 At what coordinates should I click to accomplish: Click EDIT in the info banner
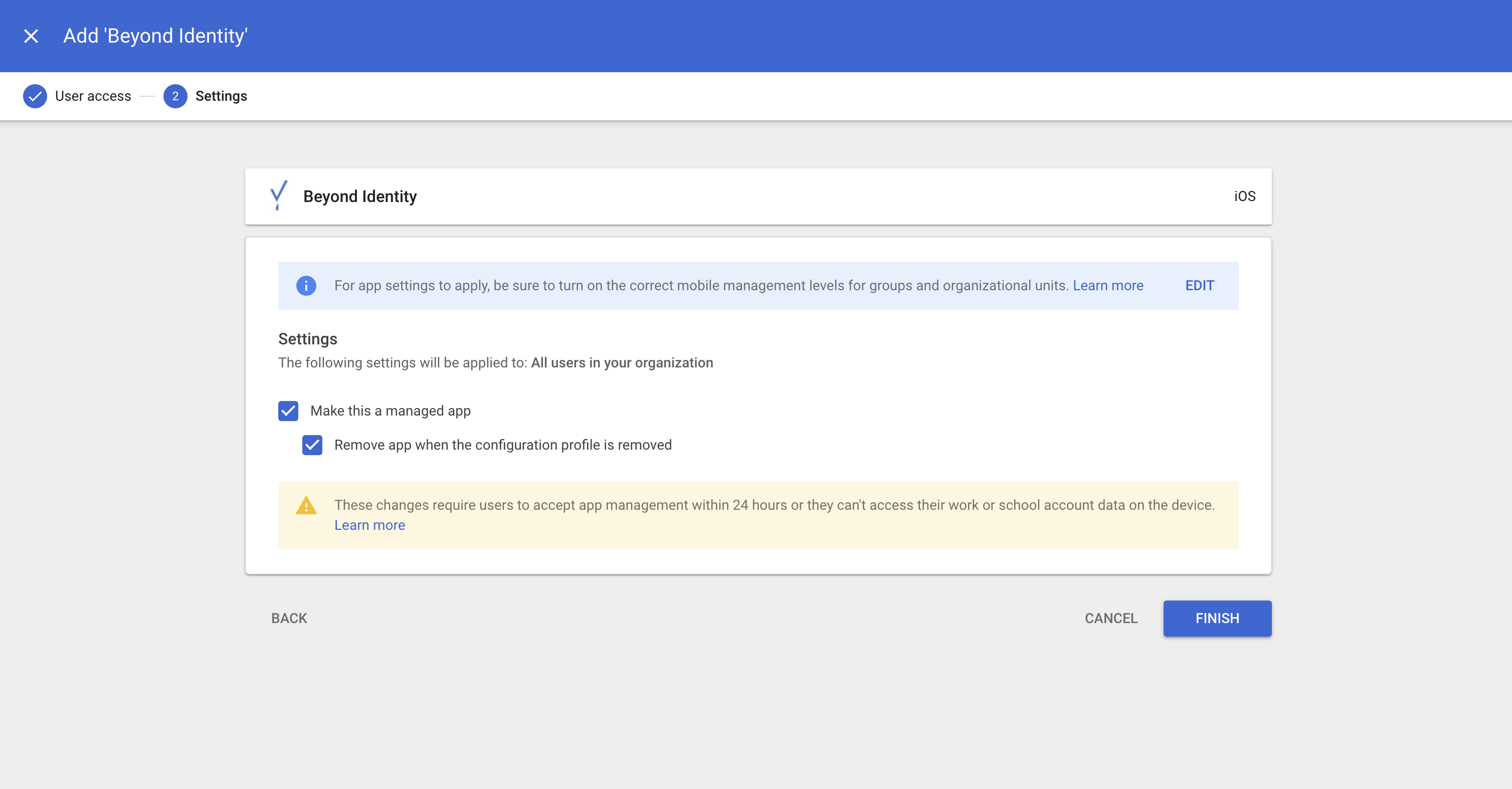[x=1199, y=286]
